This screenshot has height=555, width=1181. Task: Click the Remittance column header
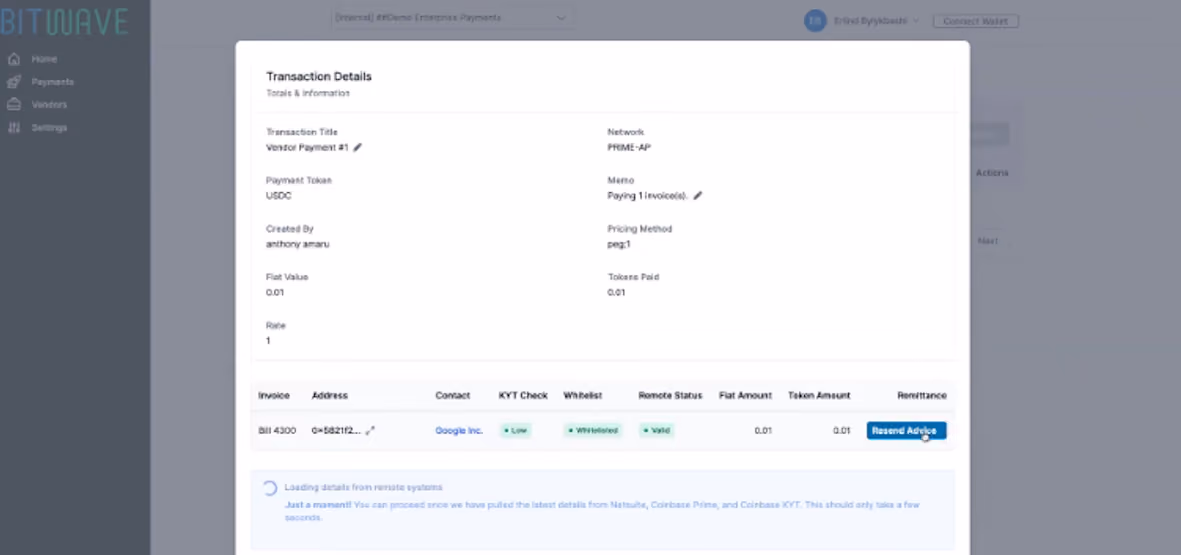[922, 395]
